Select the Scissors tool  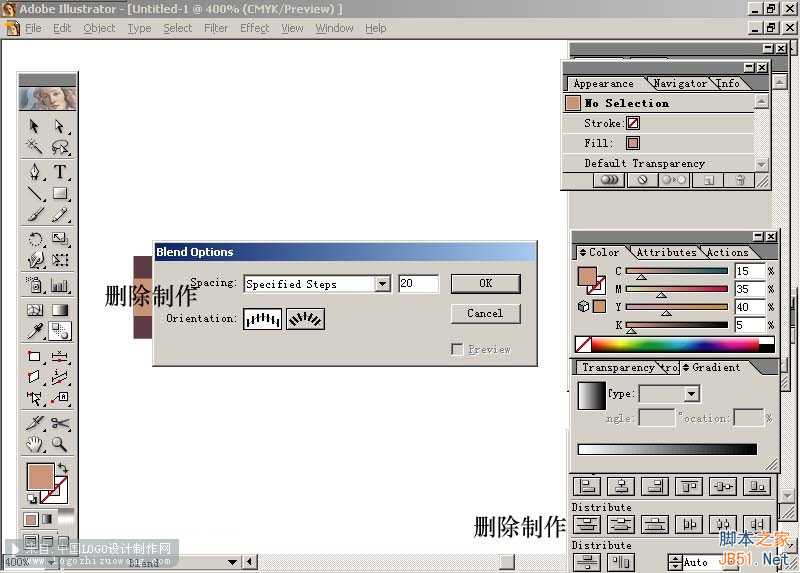coord(60,423)
